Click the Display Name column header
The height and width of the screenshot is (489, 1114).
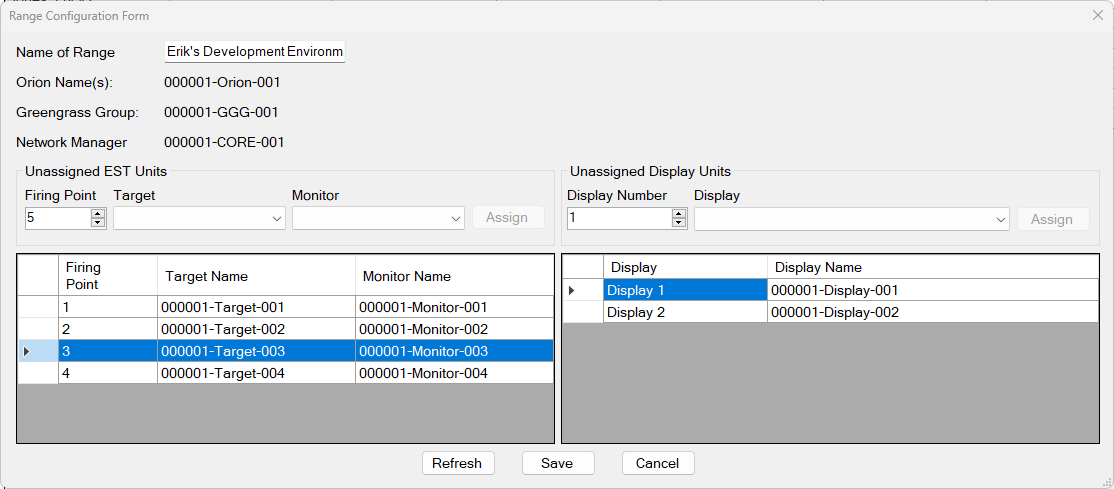click(x=818, y=267)
